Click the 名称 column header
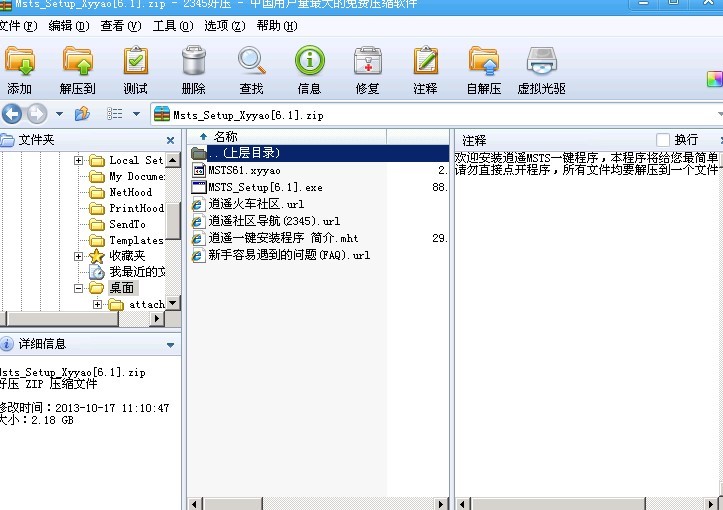Image resolution: width=723 pixels, height=510 pixels. [x=225, y=136]
